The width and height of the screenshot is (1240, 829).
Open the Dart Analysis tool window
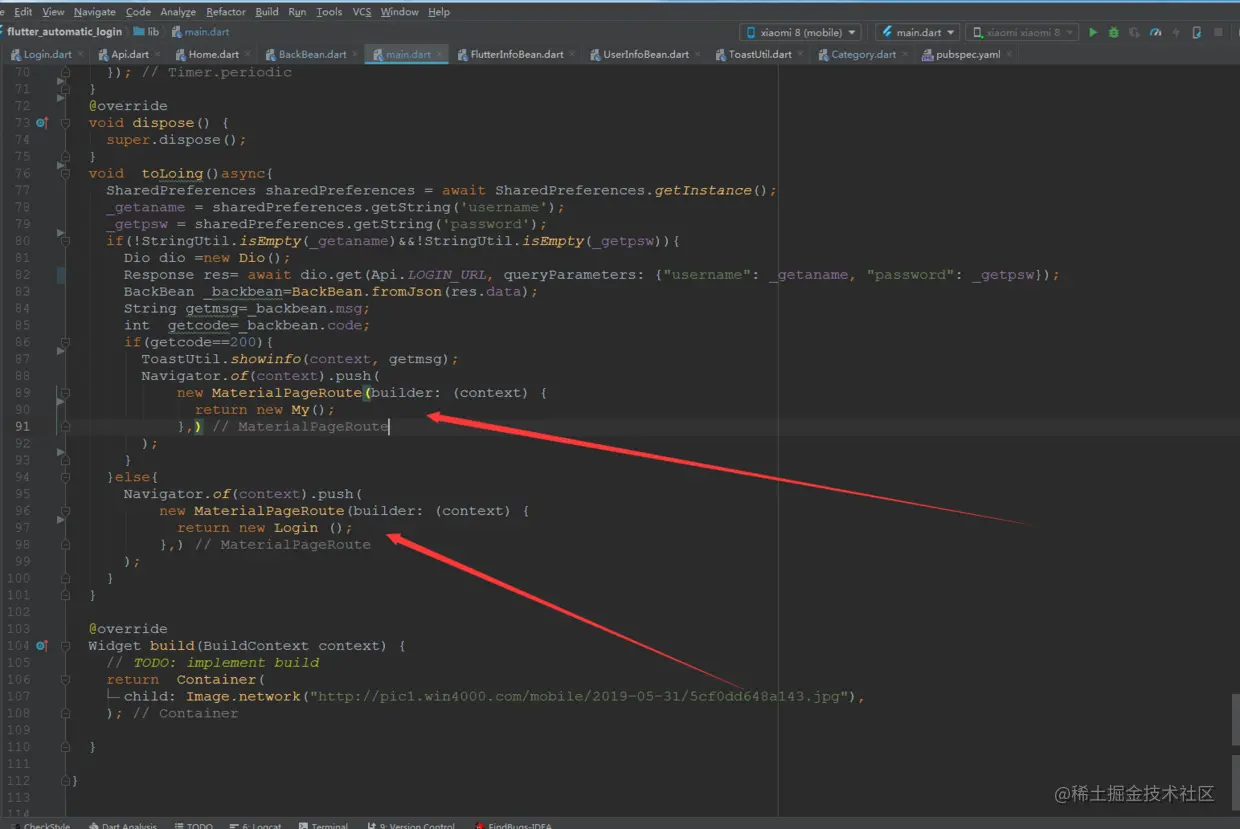pos(122,825)
